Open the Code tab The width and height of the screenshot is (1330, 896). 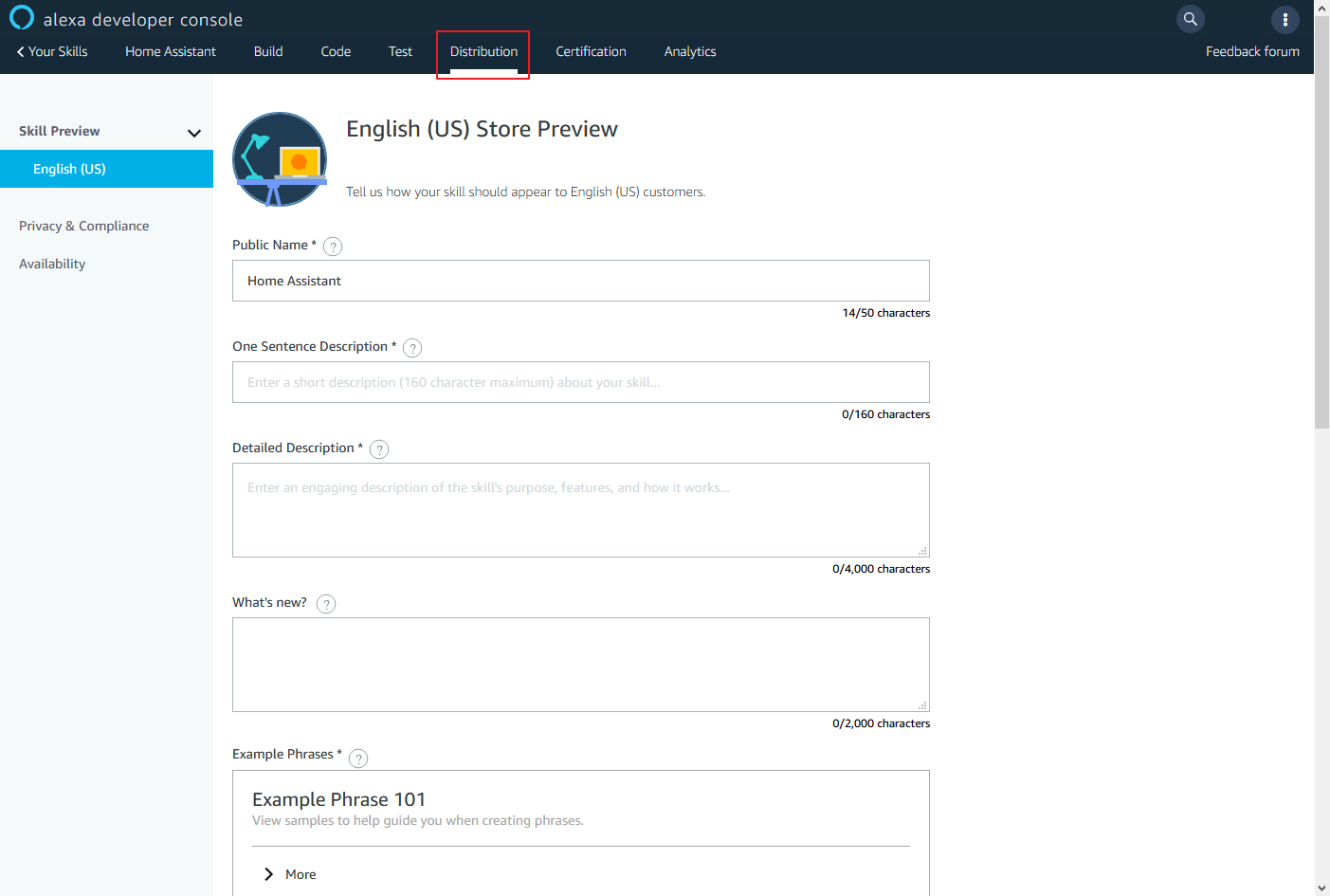point(336,51)
